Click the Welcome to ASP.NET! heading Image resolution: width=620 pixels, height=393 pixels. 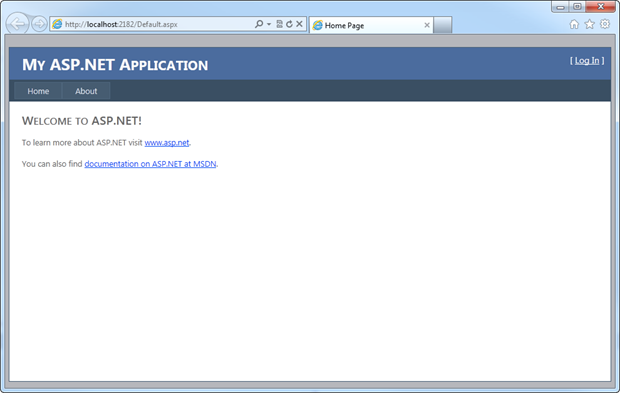81,121
